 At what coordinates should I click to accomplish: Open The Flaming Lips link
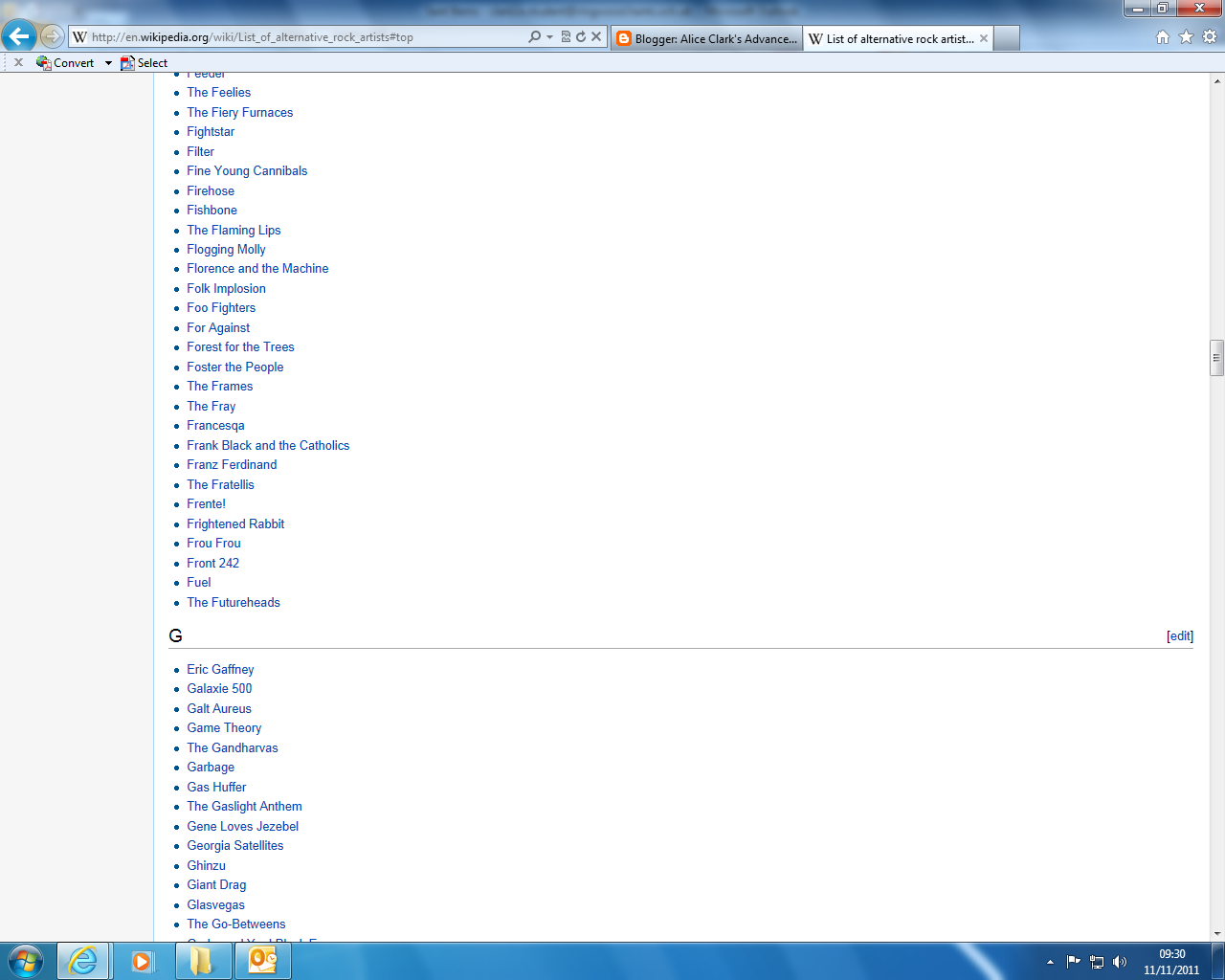pyautogui.click(x=234, y=230)
